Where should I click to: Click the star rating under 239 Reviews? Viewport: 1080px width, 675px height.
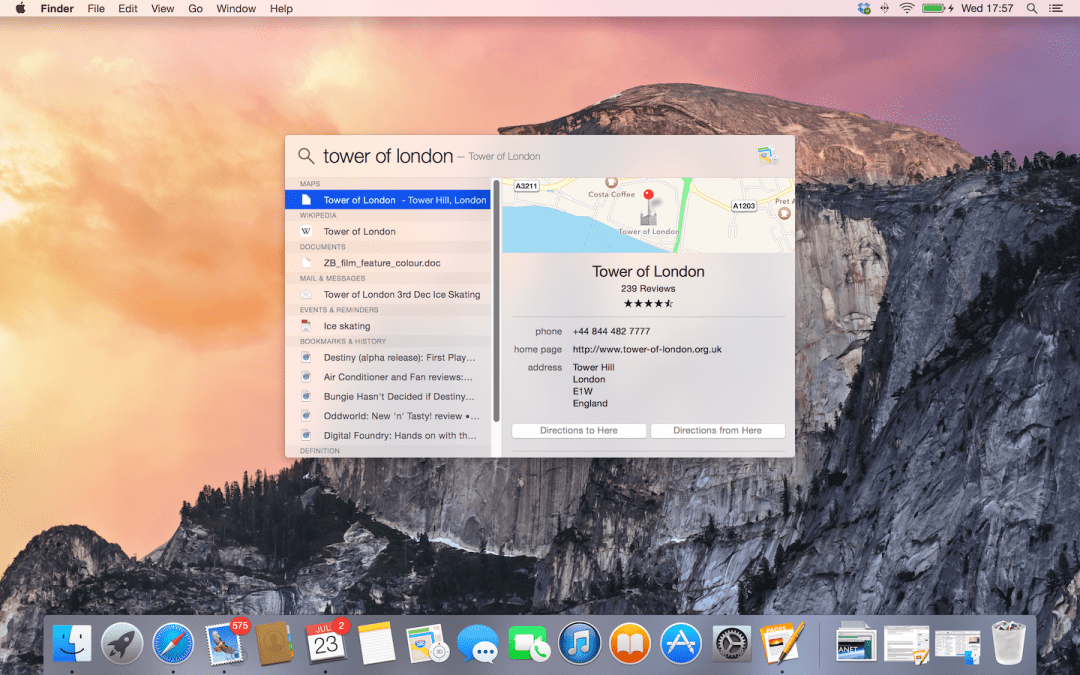[x=648, y=303]
